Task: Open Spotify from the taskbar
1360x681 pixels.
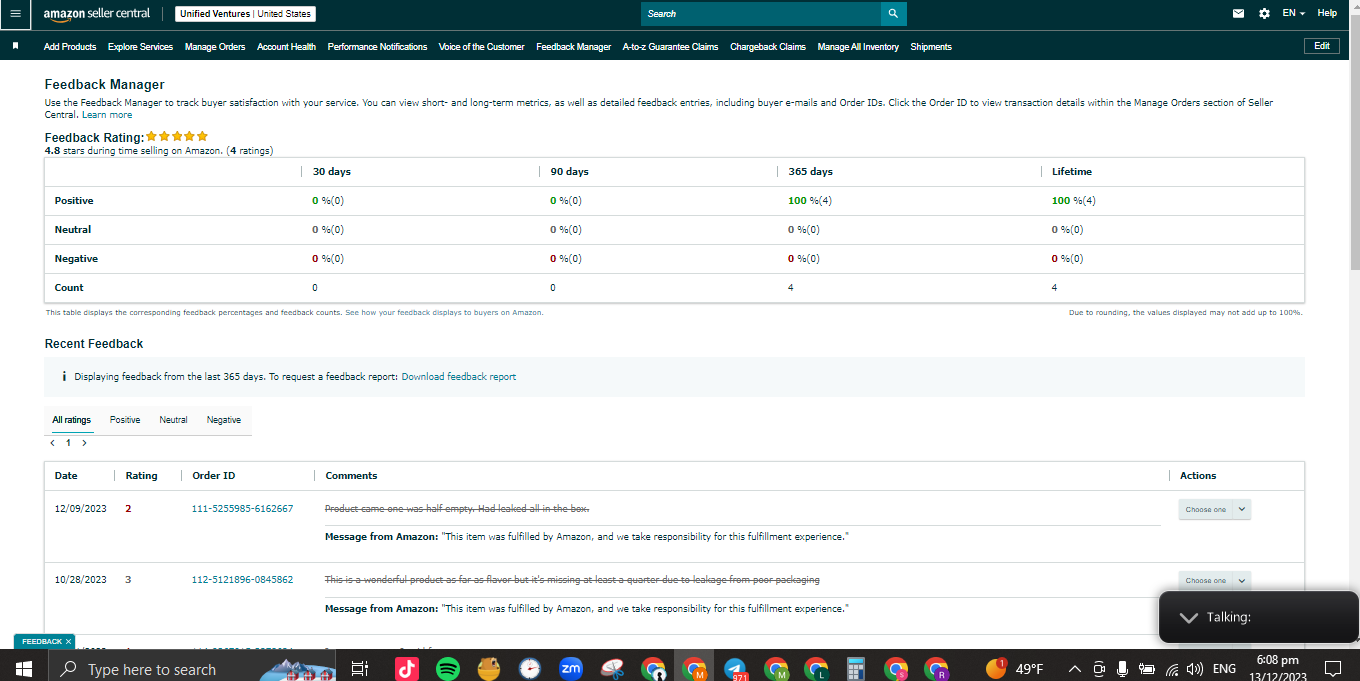Action: pyautogui.click(x=448, y=669)
